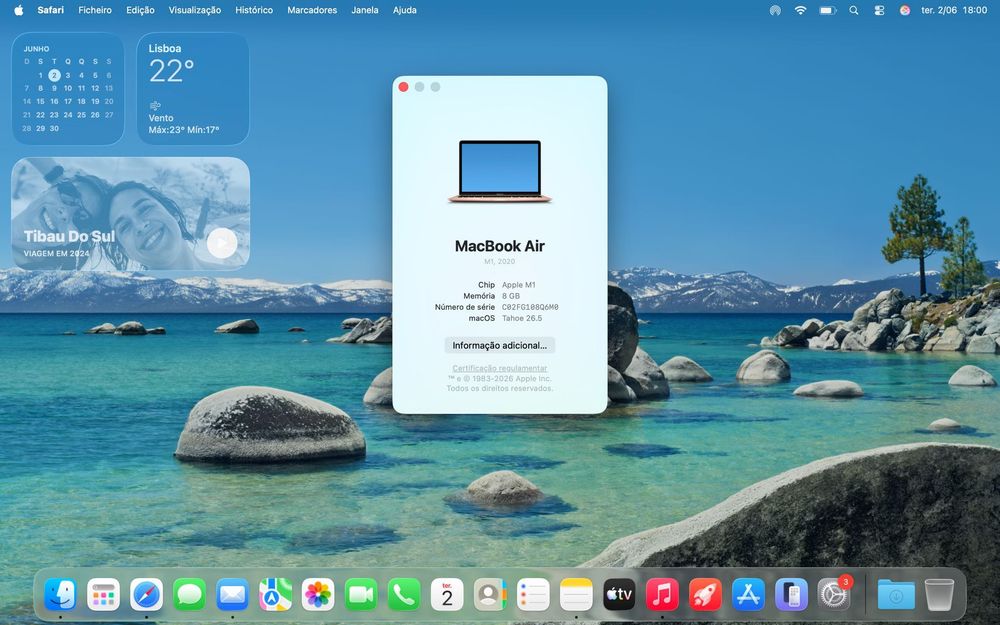Open Downloads folder in Dock

pyautogui.click(x=896, y=594)
